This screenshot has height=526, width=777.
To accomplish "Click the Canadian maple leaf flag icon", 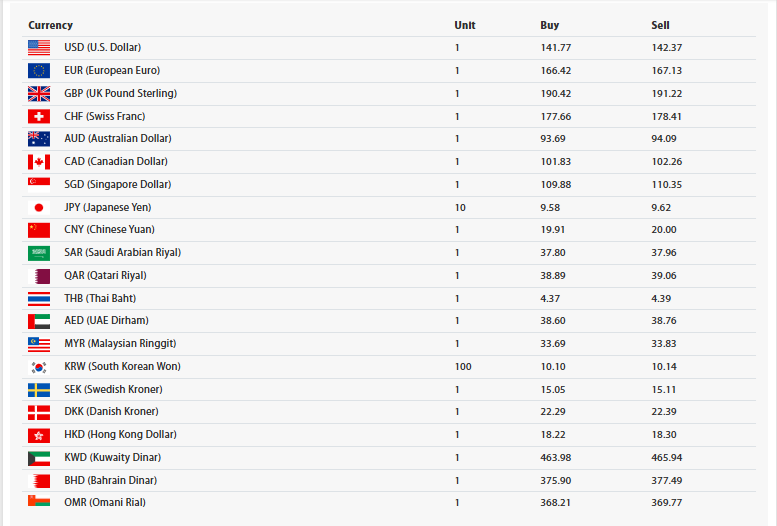I will pos(39,162).
